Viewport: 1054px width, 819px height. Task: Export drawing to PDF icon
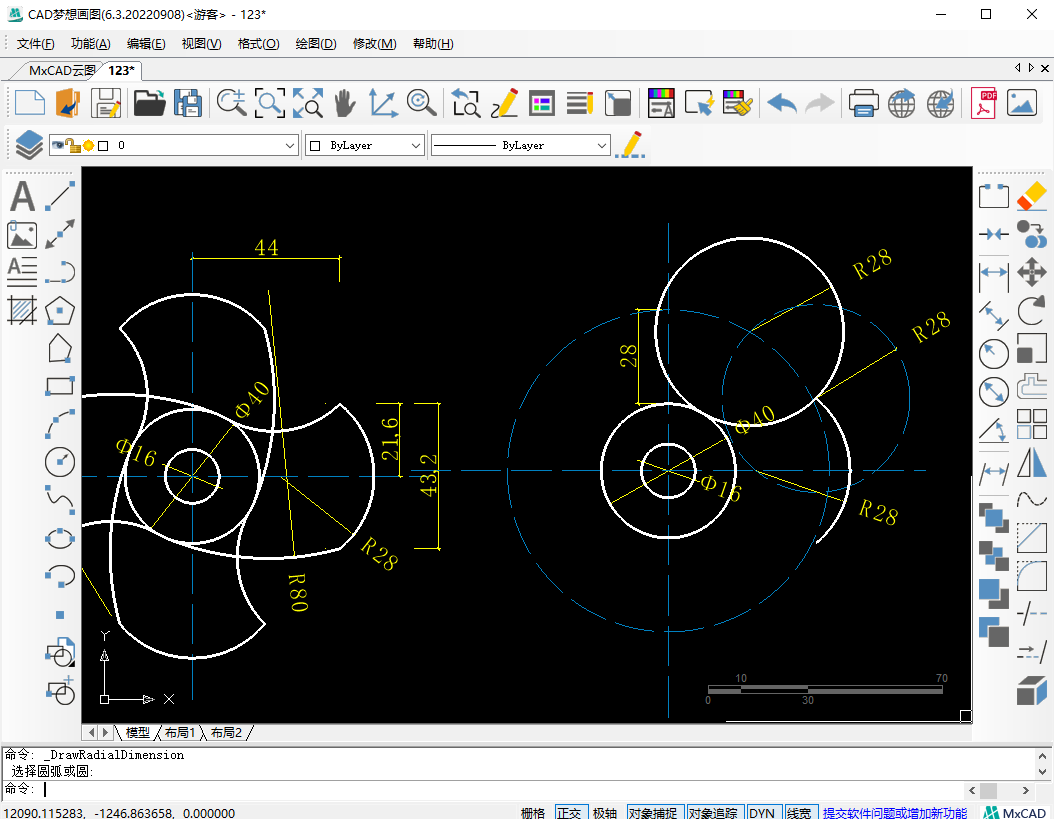983,104
